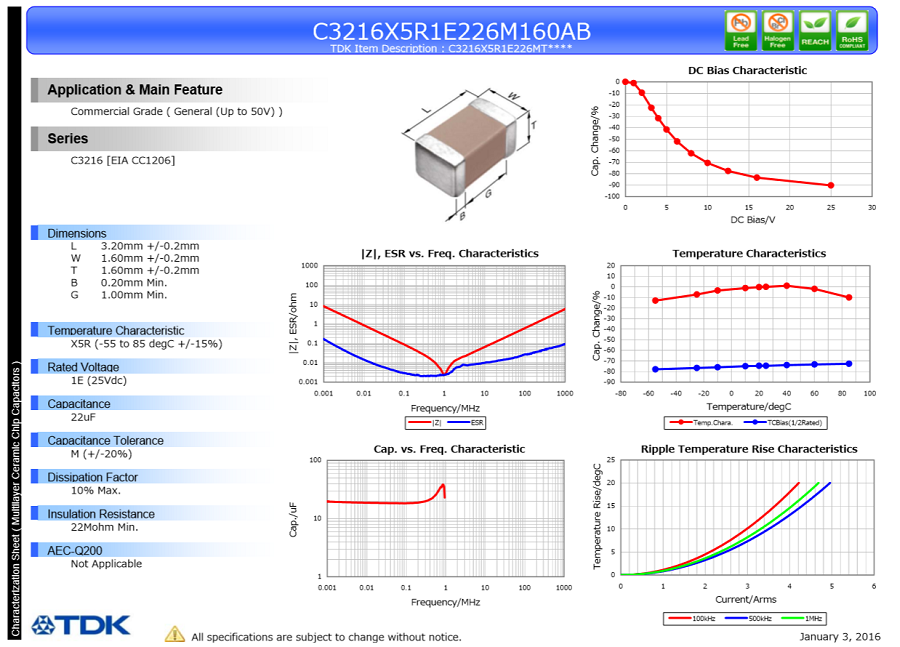This screenshot has width=900, height=647.
Task: Select the C3216 [EIA CC1206] text
Action: 123,160
